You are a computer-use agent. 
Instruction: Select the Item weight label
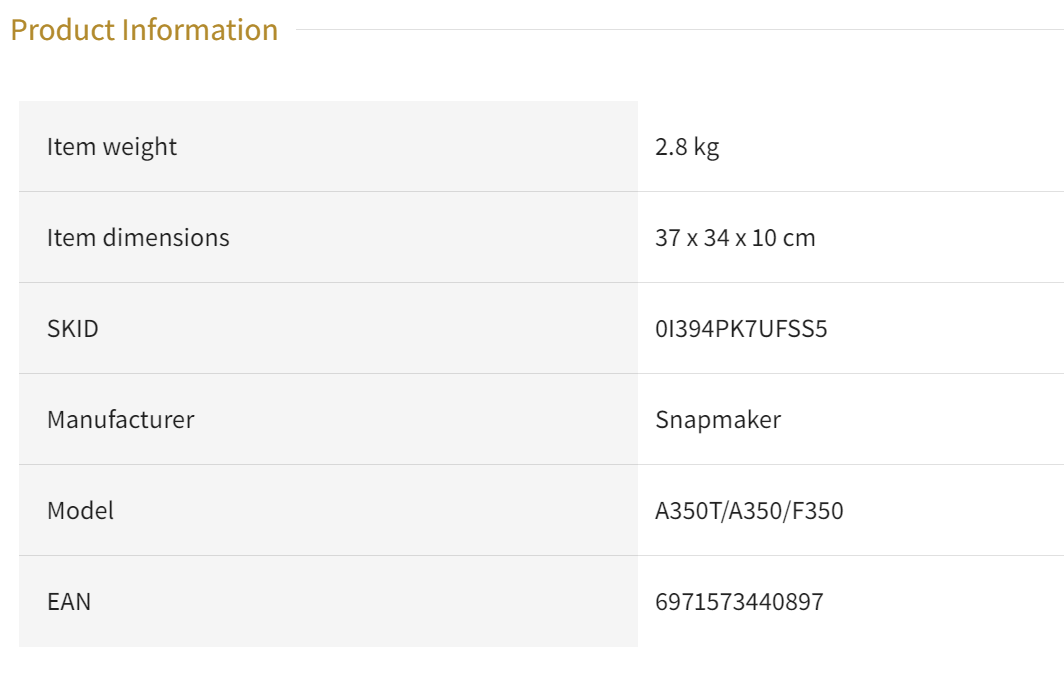point(112,147)
